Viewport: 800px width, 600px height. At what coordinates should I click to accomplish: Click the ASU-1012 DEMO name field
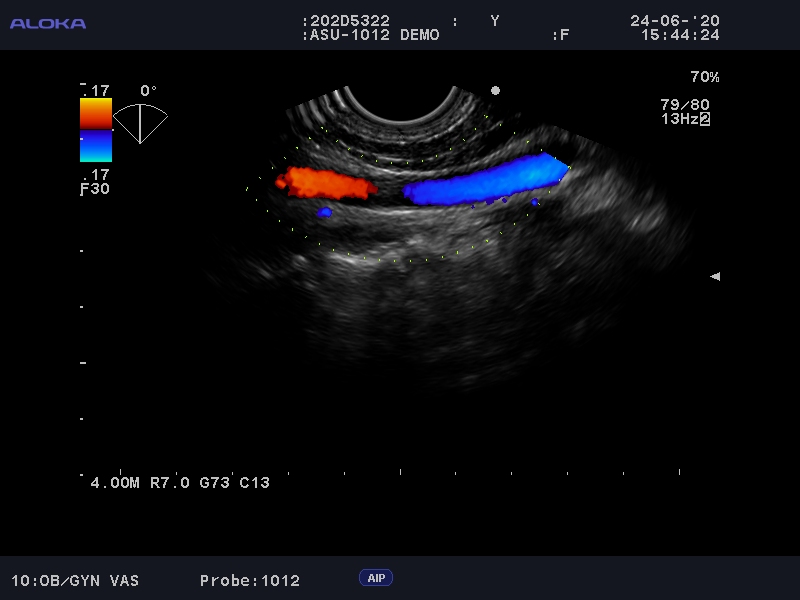pyautogui.click(x=373, y=35)
